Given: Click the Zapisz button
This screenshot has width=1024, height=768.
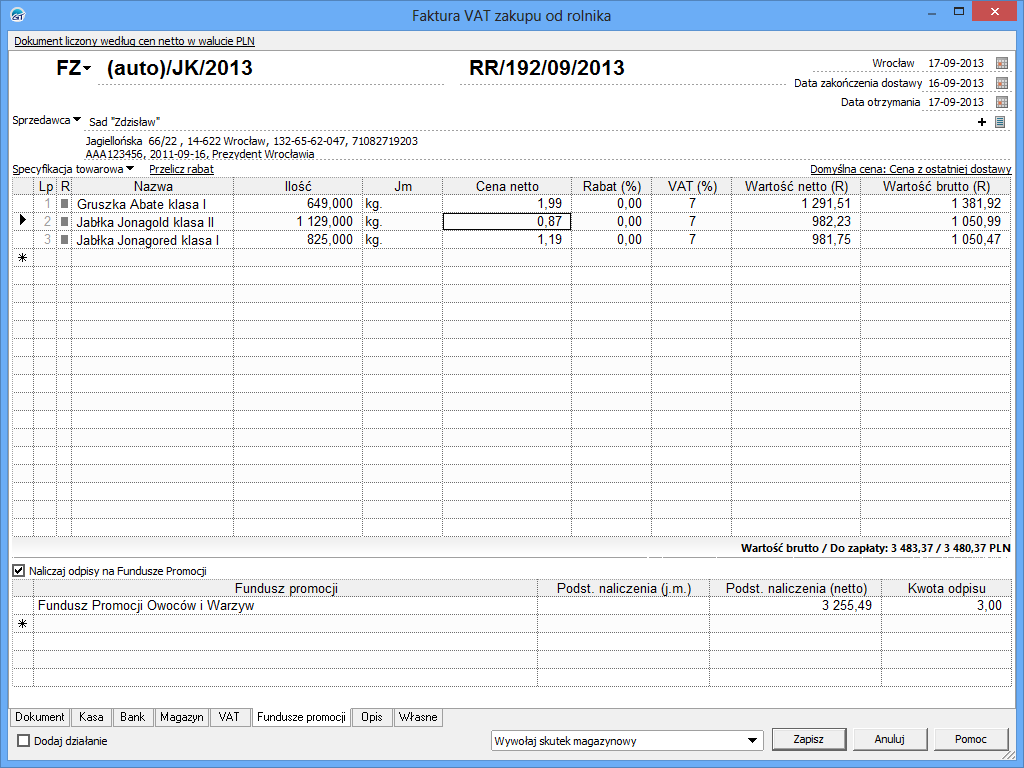Looking at the screenshot, I should click(x=808, y=739).
